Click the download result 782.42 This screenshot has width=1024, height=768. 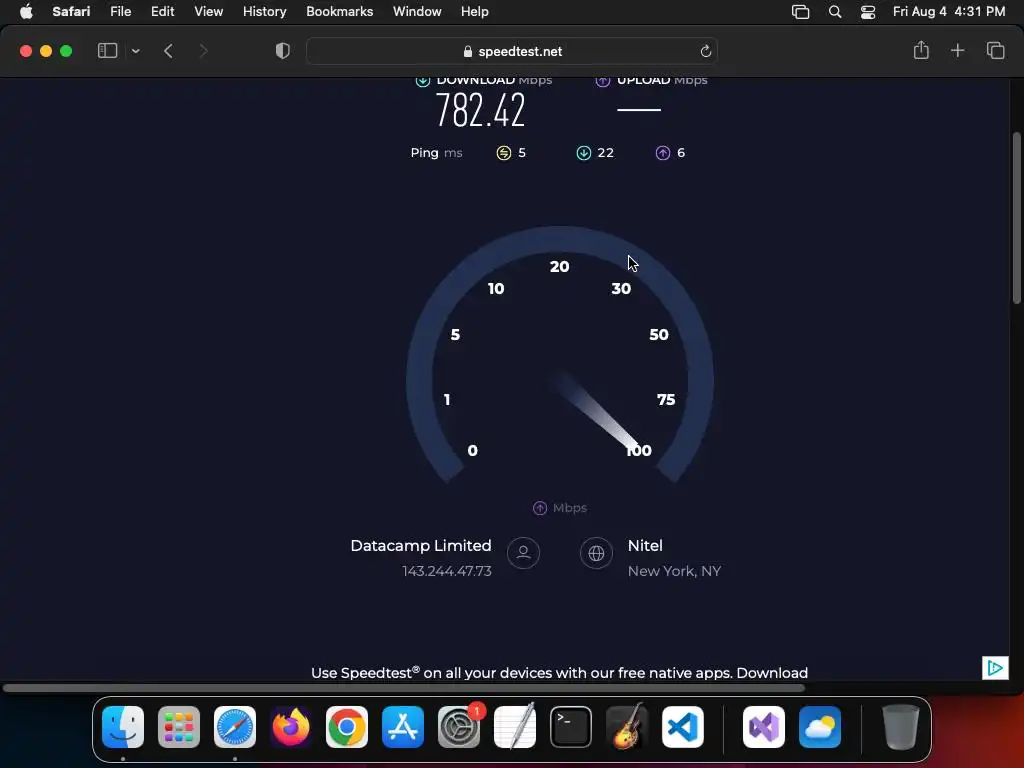coord(480,110)
